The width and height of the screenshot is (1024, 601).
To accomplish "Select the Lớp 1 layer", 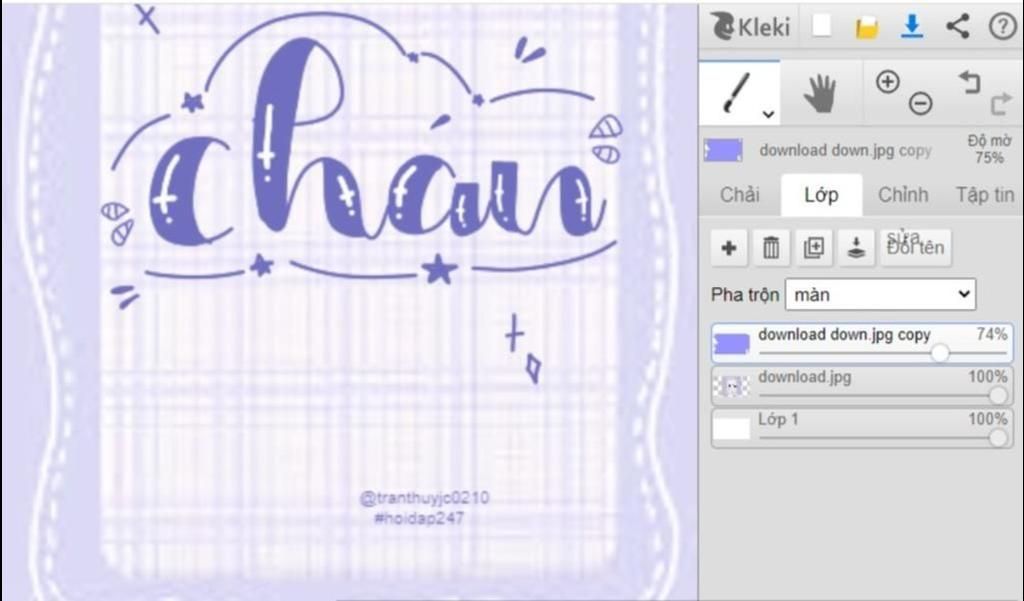I will pos(861,429).
